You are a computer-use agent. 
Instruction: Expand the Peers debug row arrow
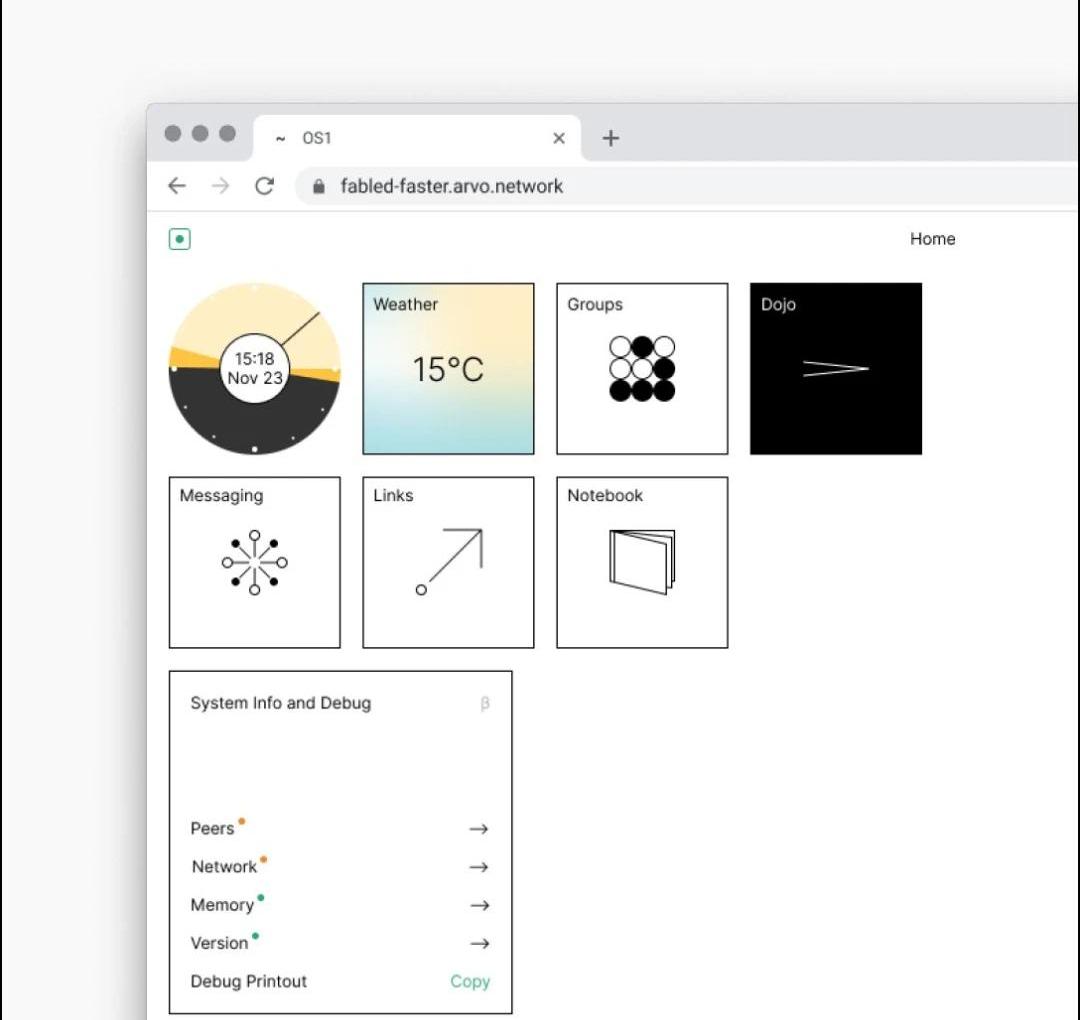pos(479,829)
